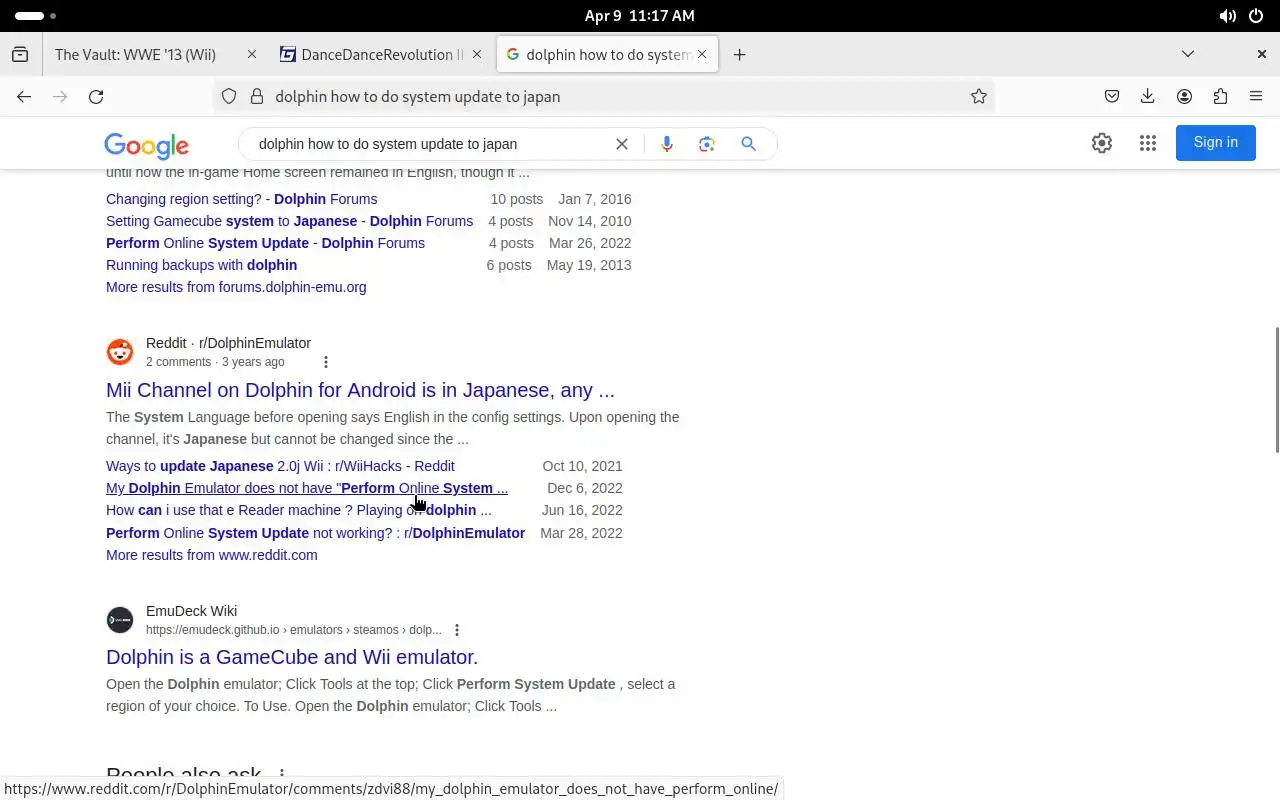The image size is (1280, 800).
Task: Click the 'Reddit · r/DolphinEmulator' source name
Action: pos(228,343)
